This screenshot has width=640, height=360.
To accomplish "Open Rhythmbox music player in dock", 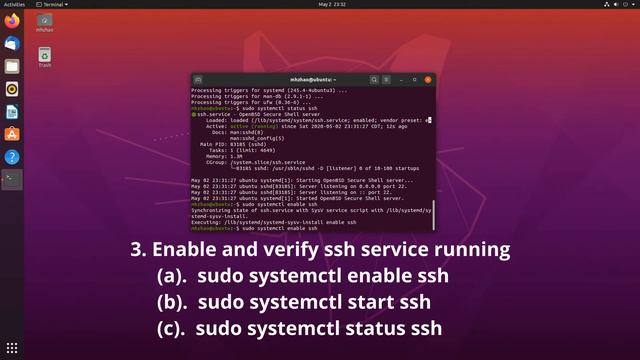I will coord(12,89).
